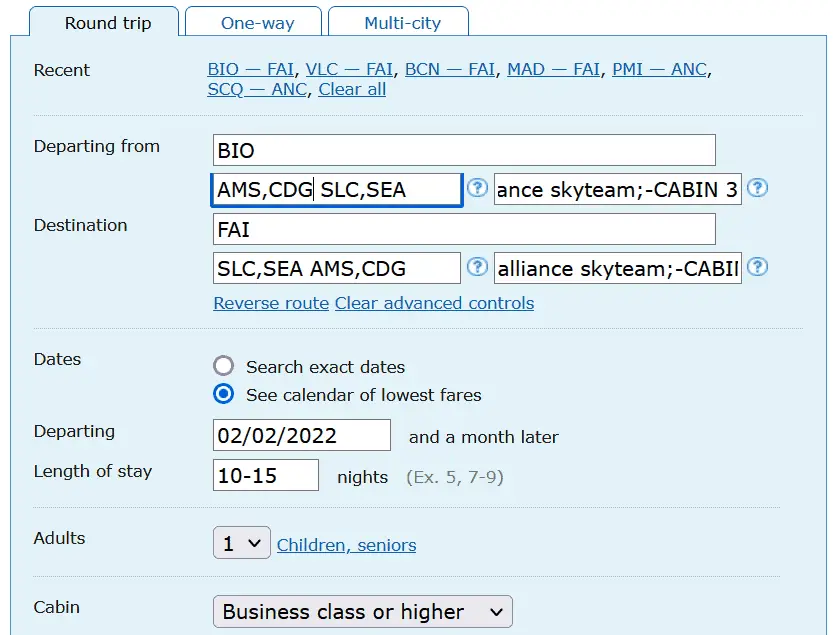Choose See calendar of lowest fares
This screenshot has height=635, width=833.
tap(224, 395)
